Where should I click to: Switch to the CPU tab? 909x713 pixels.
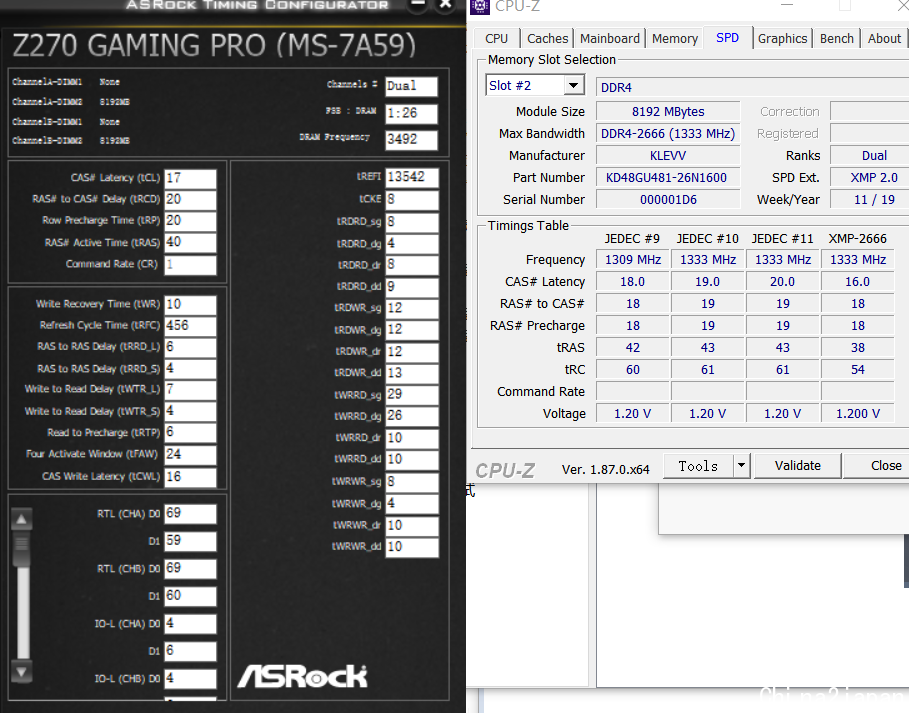click(496, 39)
